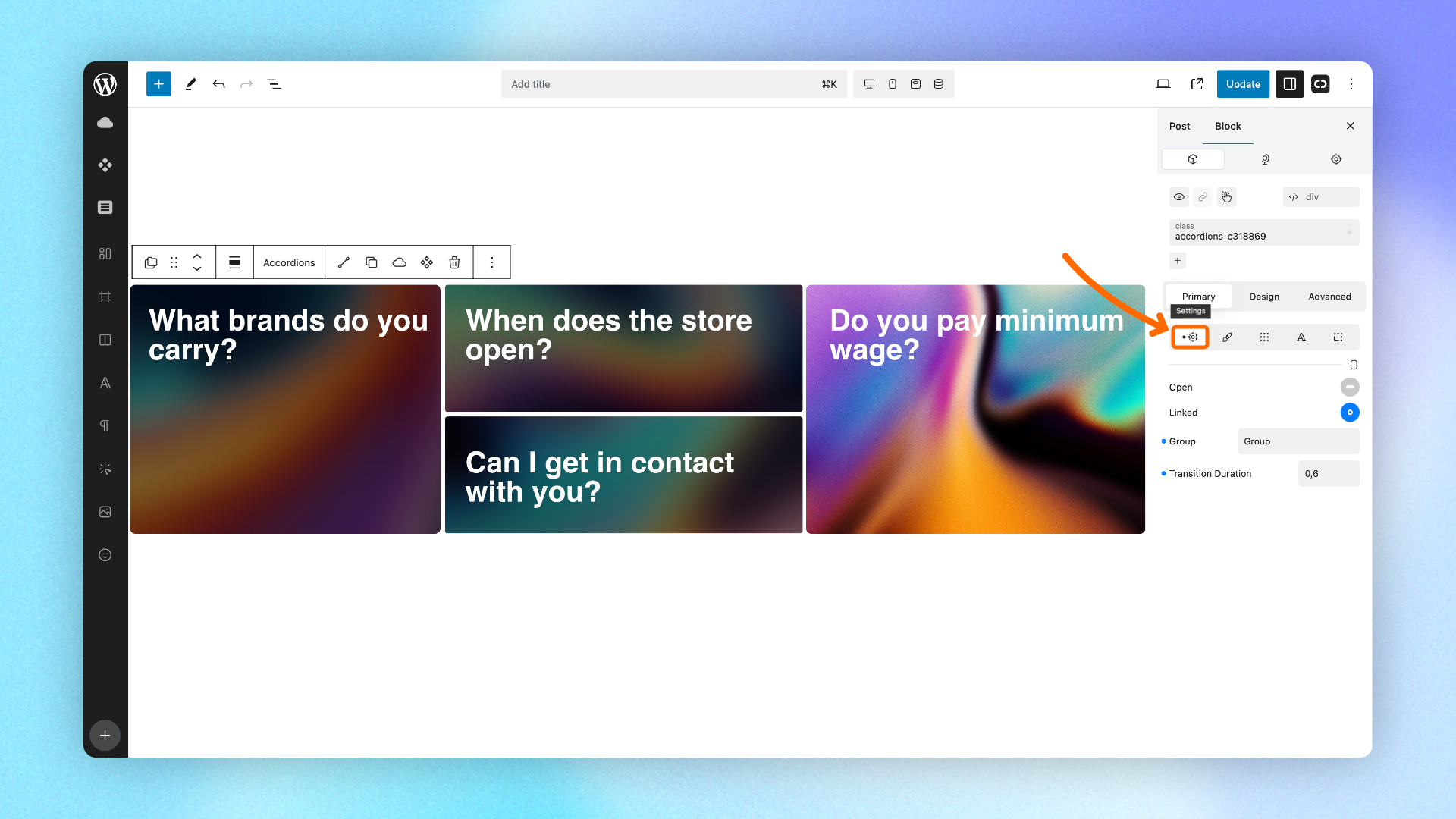The width and height of the screenshot is (1456, 819).
Task: Duplicate the block using the copy icon
Action: tap(372, 262)
